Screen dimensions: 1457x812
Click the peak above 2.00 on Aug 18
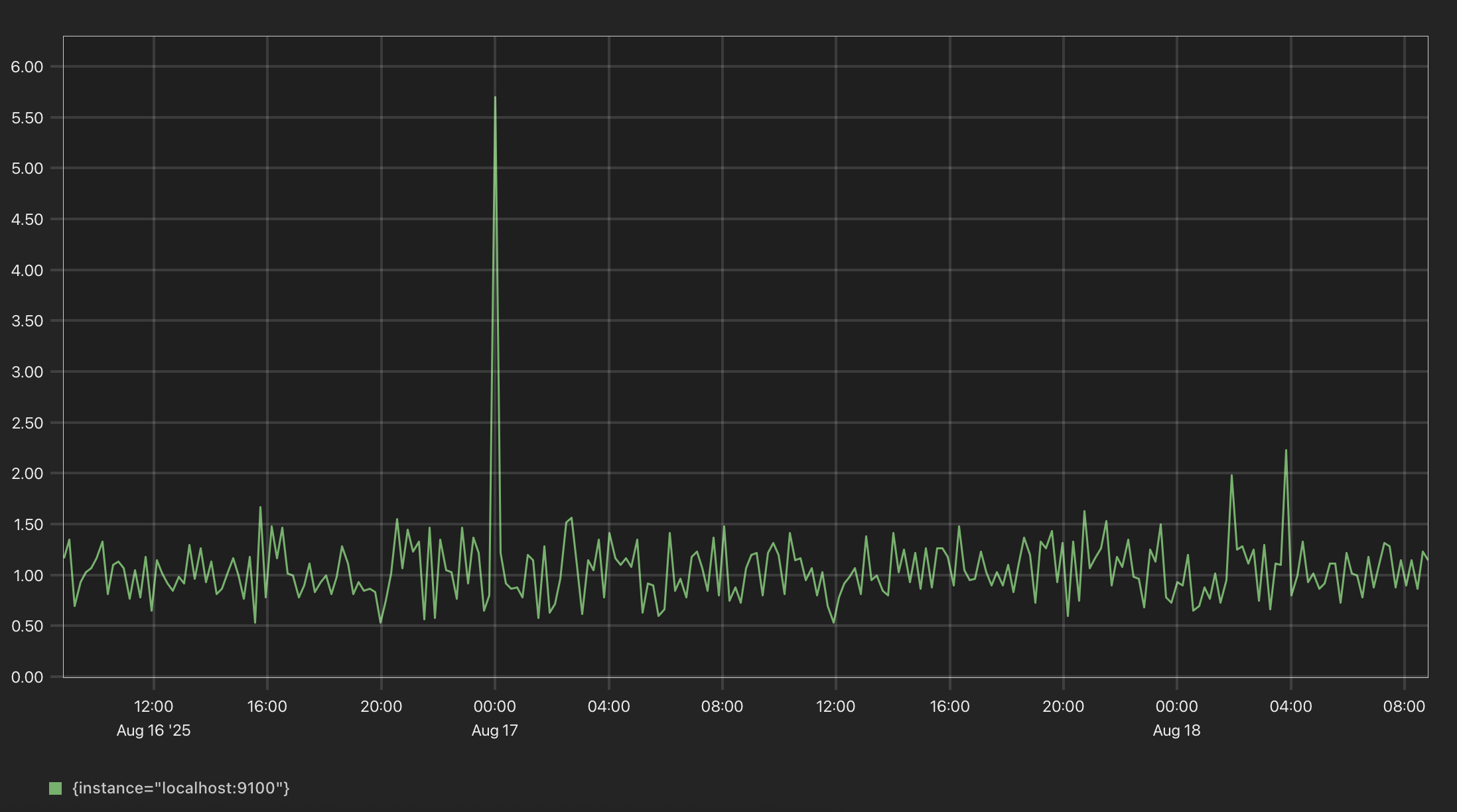1286,450
